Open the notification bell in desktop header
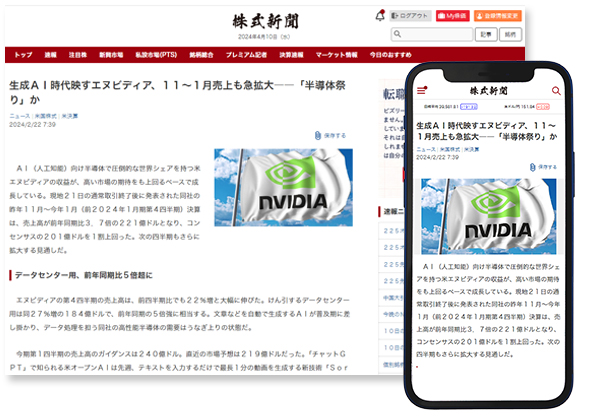 380,16
